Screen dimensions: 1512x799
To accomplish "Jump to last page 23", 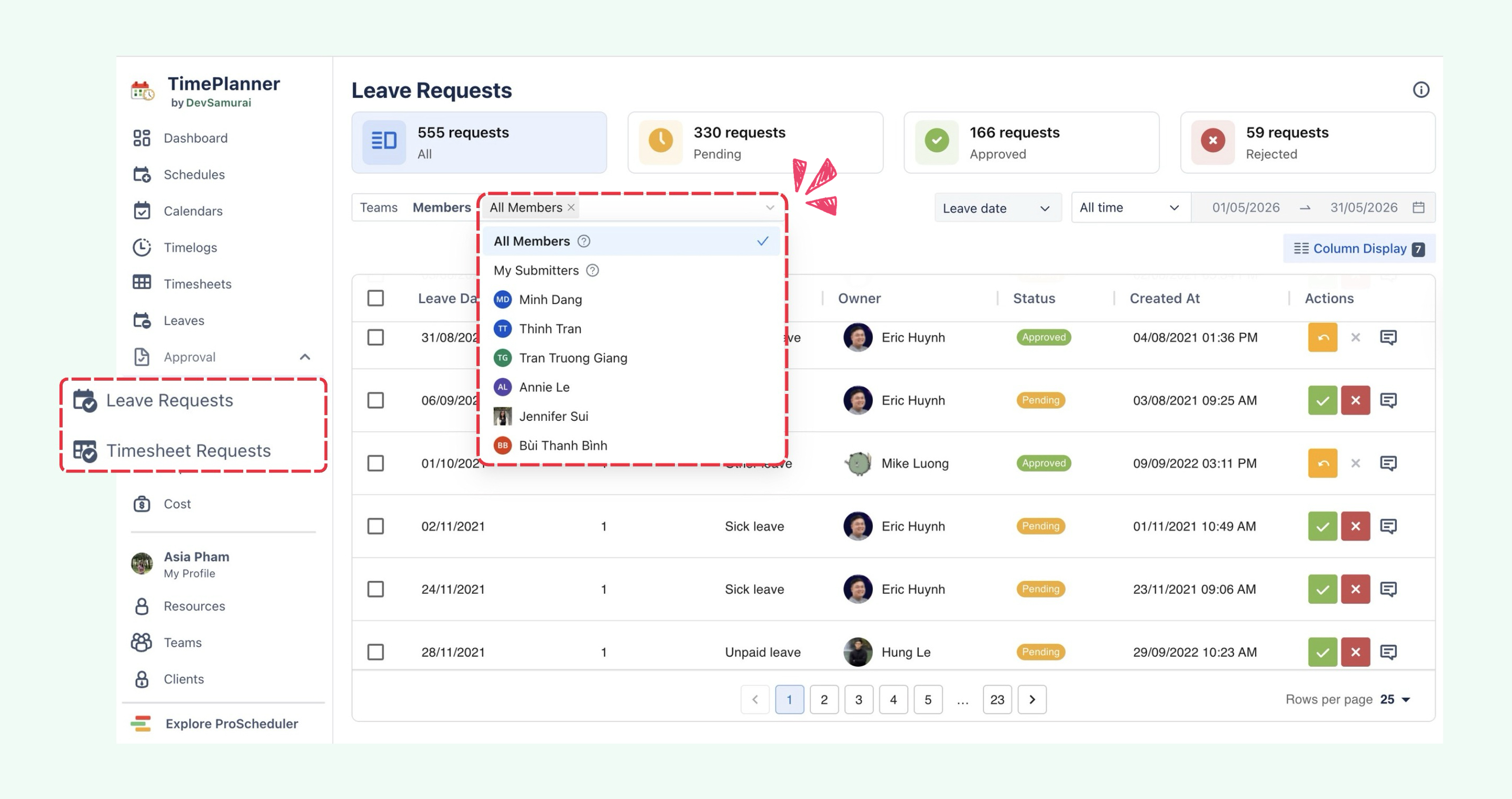I will pyautogui.click(x=997, y=699).
